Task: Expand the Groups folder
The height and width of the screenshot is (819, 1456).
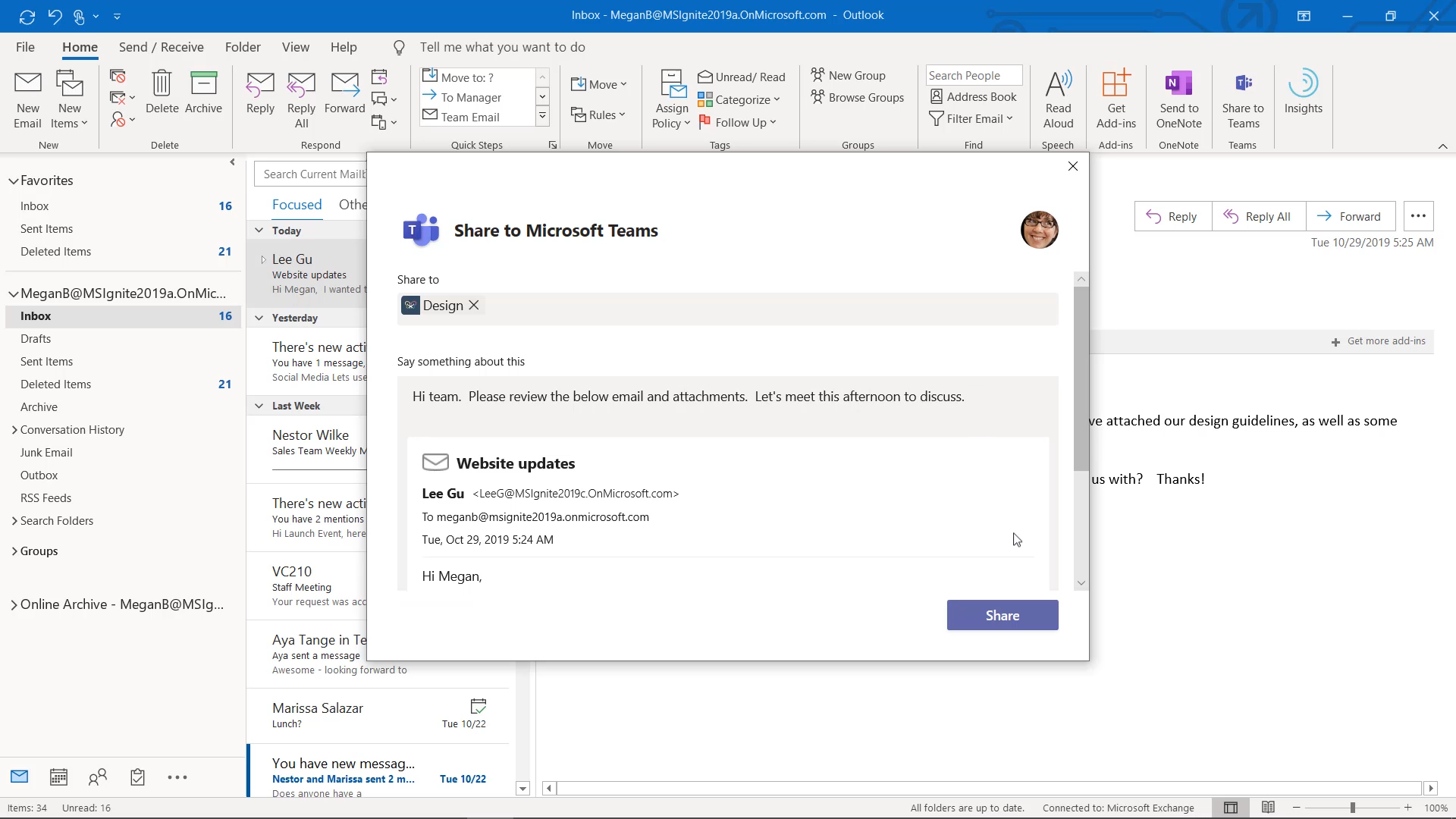Action: click(x=14, y=551)
